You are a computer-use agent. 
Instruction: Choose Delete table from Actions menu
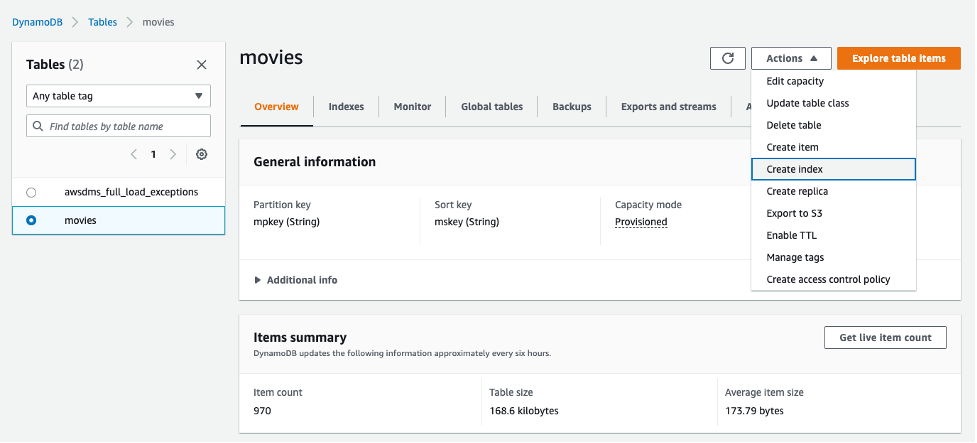pos(794,125)
